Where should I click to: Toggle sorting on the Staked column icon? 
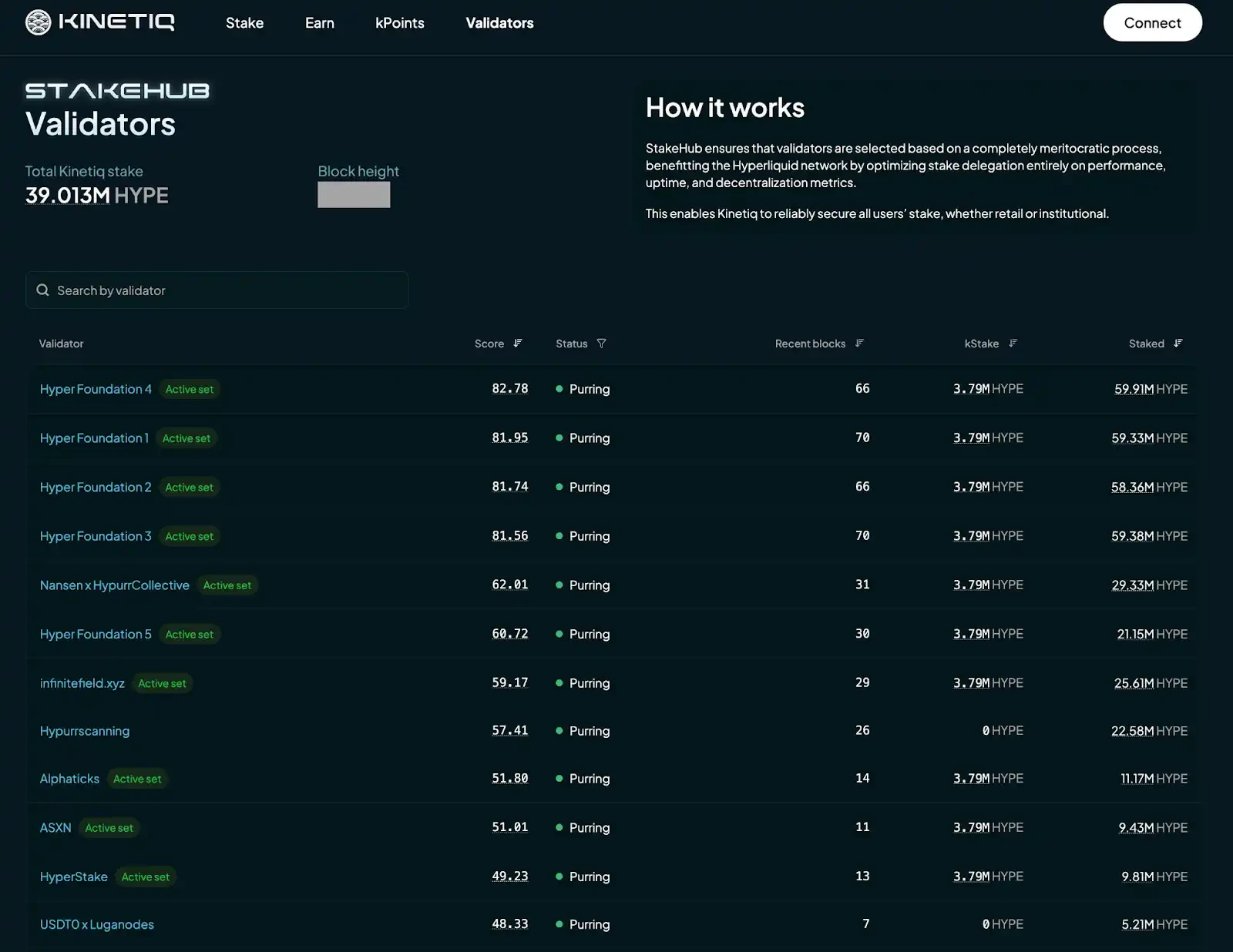pyautogui.click(x=1178, y=344)
